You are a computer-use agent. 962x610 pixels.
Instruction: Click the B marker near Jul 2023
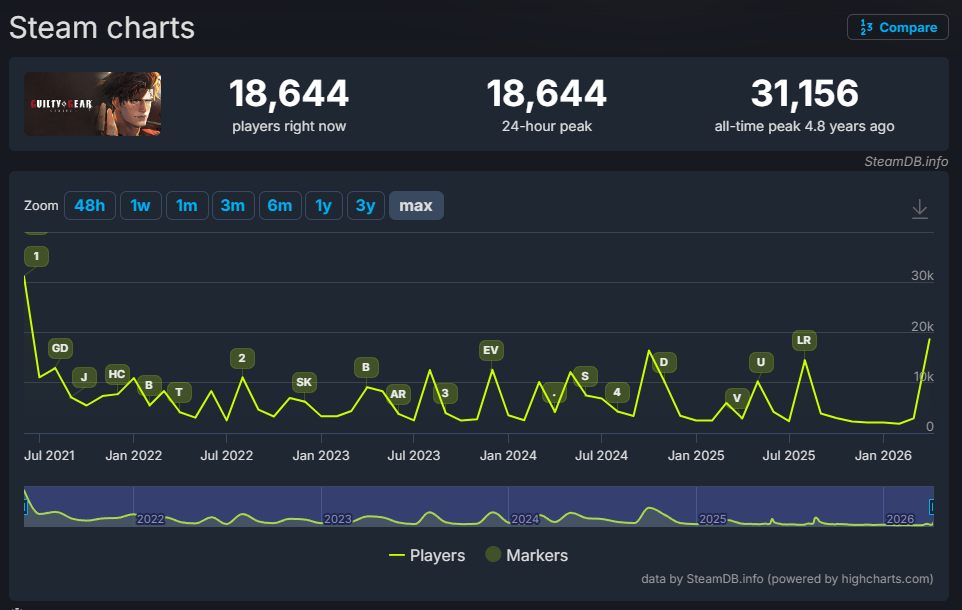[x=366, y=367]
